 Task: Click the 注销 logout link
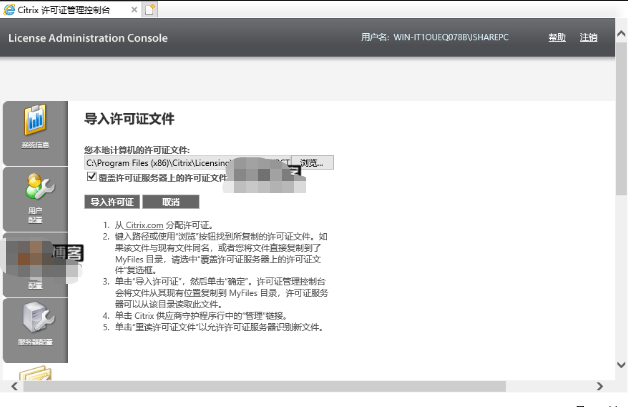(x=588, y=38)
